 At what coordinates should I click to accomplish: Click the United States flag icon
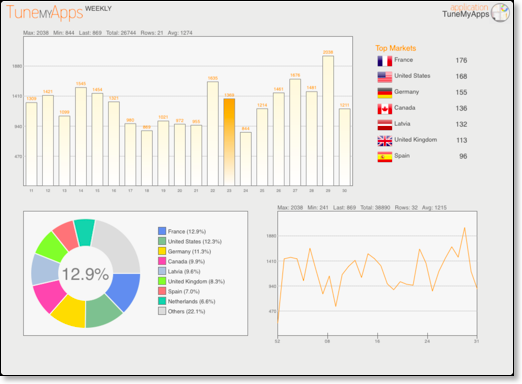tap(385, 77)
